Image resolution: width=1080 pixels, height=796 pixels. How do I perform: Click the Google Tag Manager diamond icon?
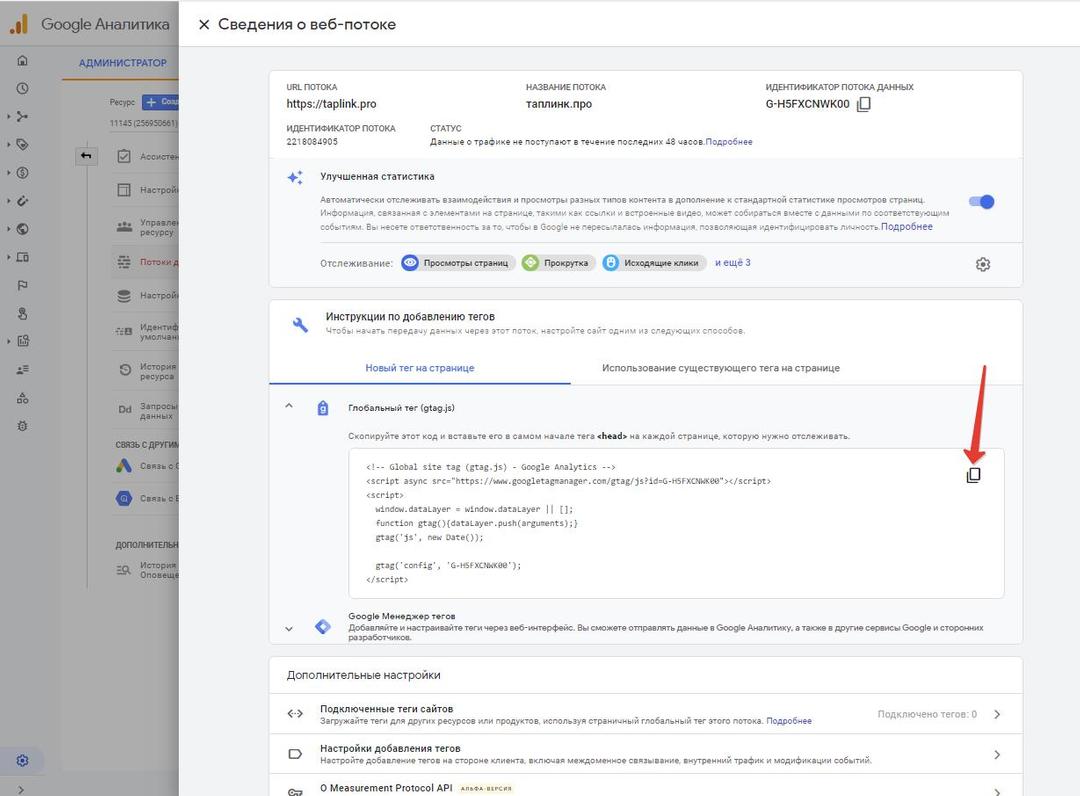pyautogui.click(x=322, y=627)
